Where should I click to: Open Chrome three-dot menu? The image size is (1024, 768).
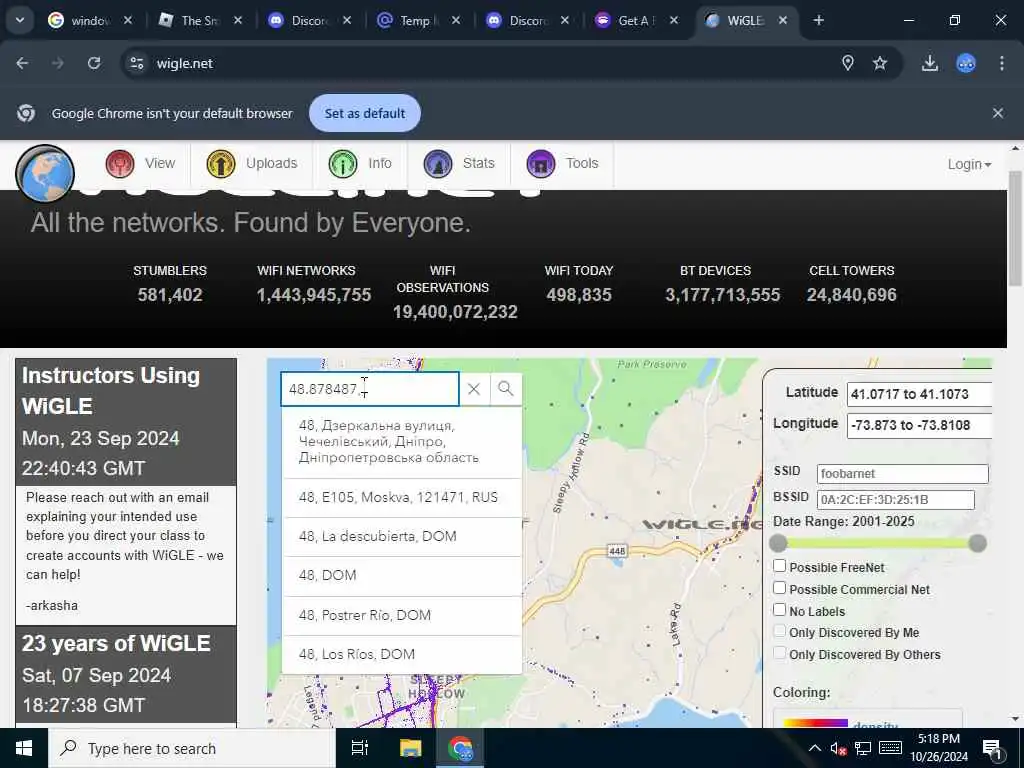pyautogui.click(x=1001, y=63)
